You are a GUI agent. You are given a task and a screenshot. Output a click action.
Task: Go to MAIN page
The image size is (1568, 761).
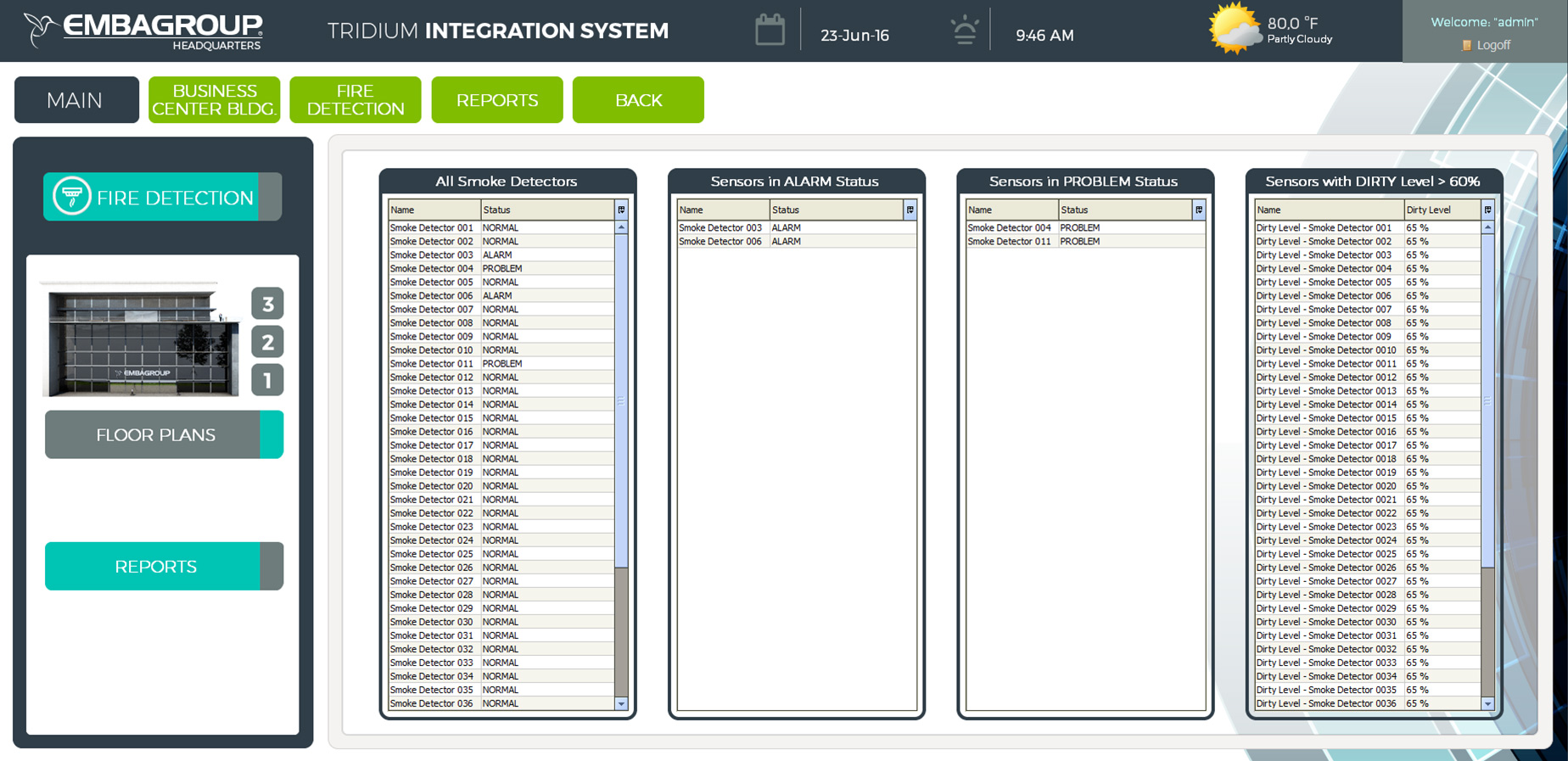click(x=76, y=100)
